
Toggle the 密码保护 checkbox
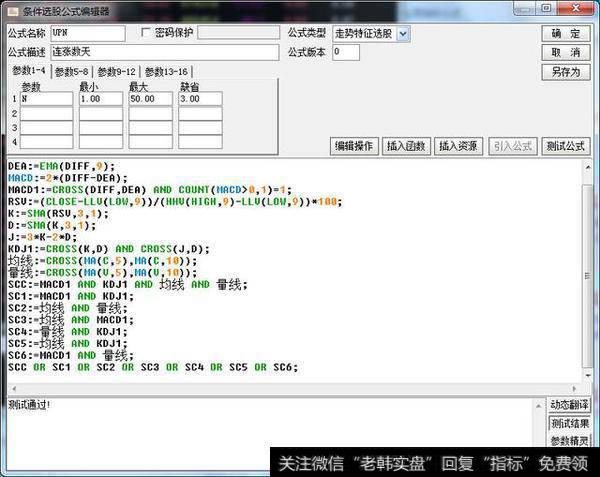145,33
